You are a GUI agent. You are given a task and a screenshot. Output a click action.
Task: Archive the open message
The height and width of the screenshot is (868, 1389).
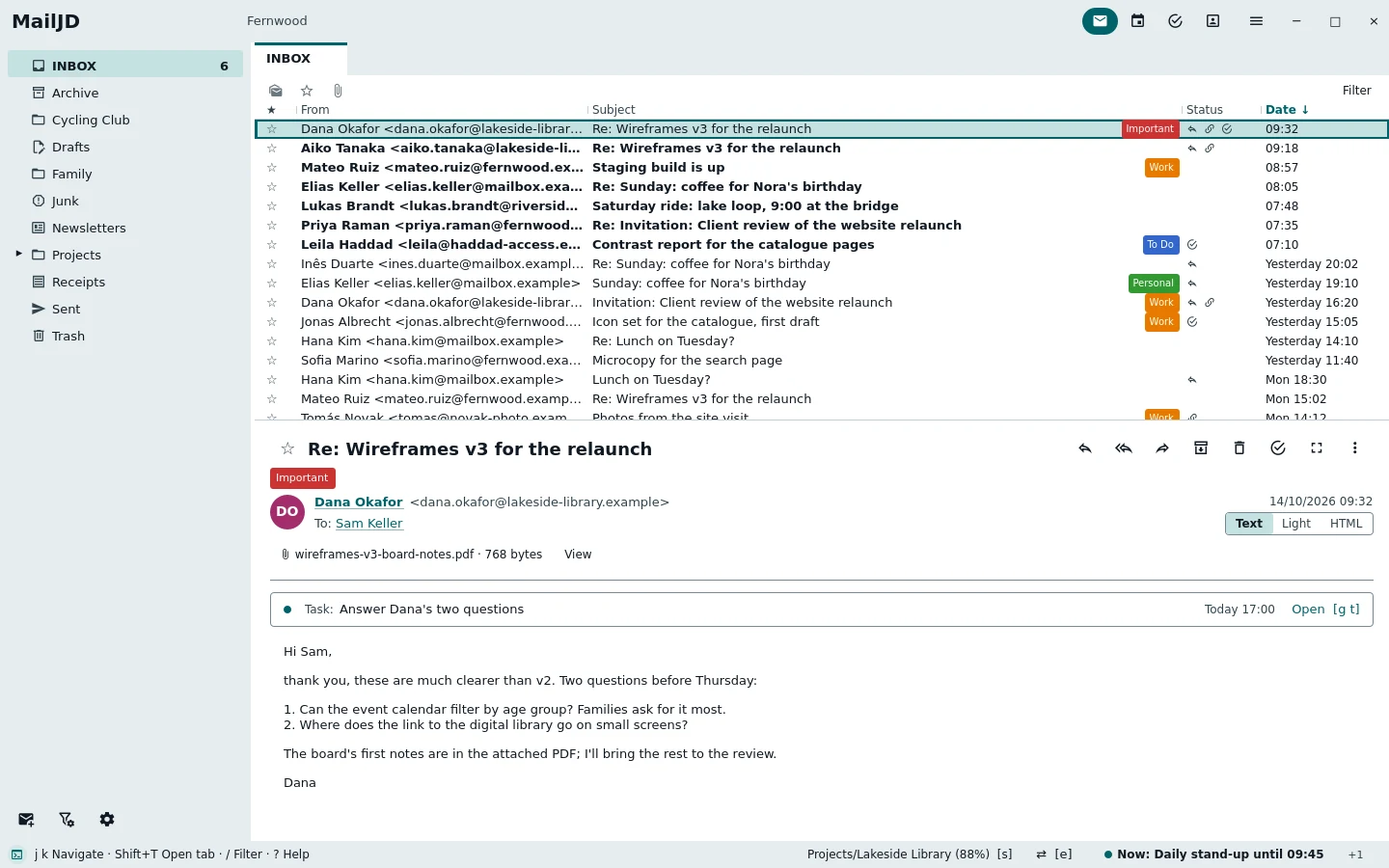(x=1201, y=448)
